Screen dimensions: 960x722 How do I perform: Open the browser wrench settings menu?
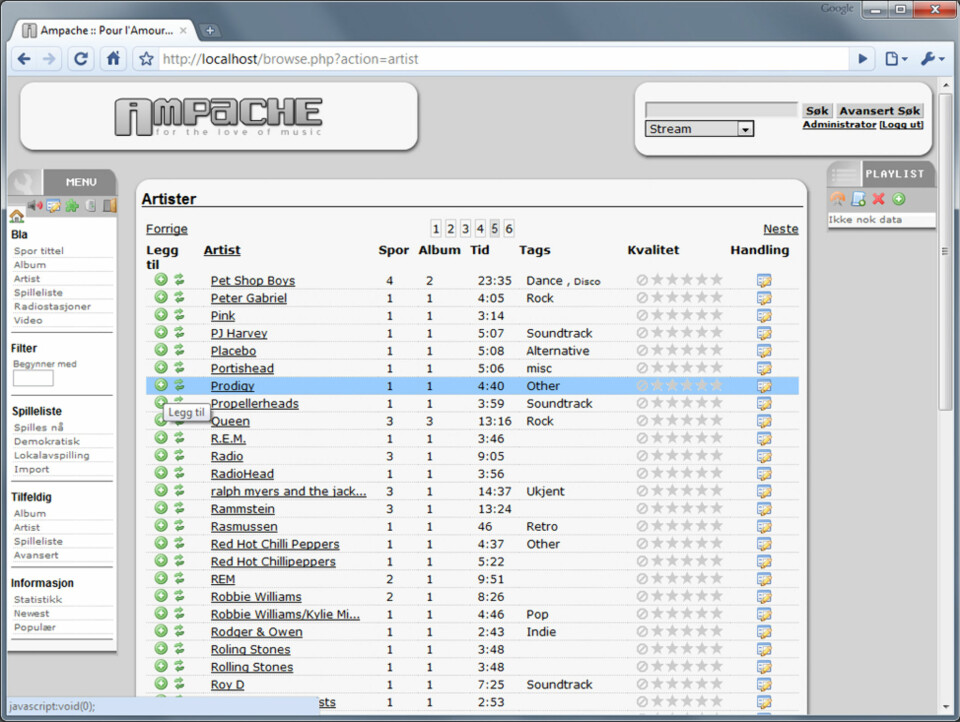[x=932, y=59]
